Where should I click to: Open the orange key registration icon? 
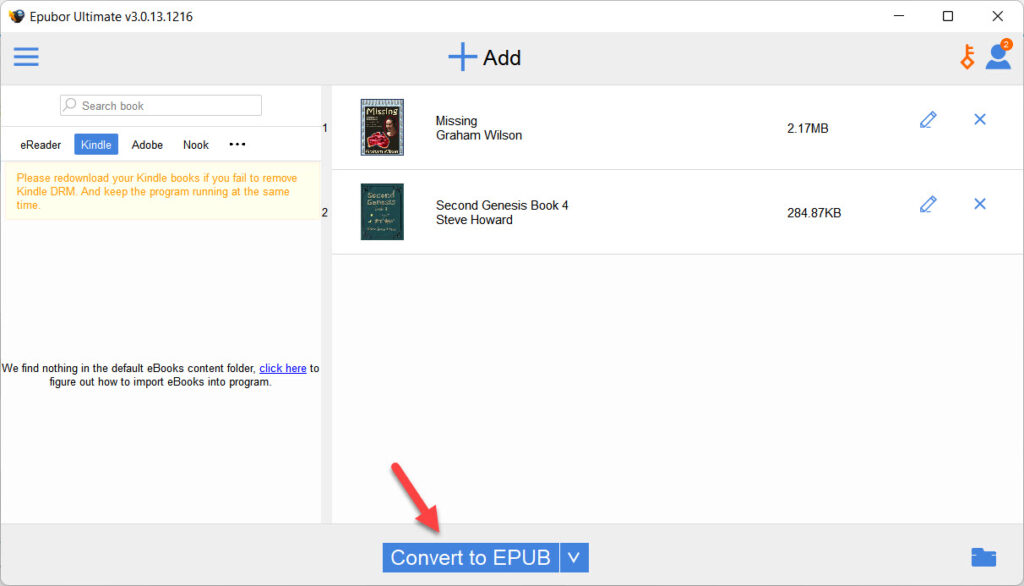pos(967,57)
